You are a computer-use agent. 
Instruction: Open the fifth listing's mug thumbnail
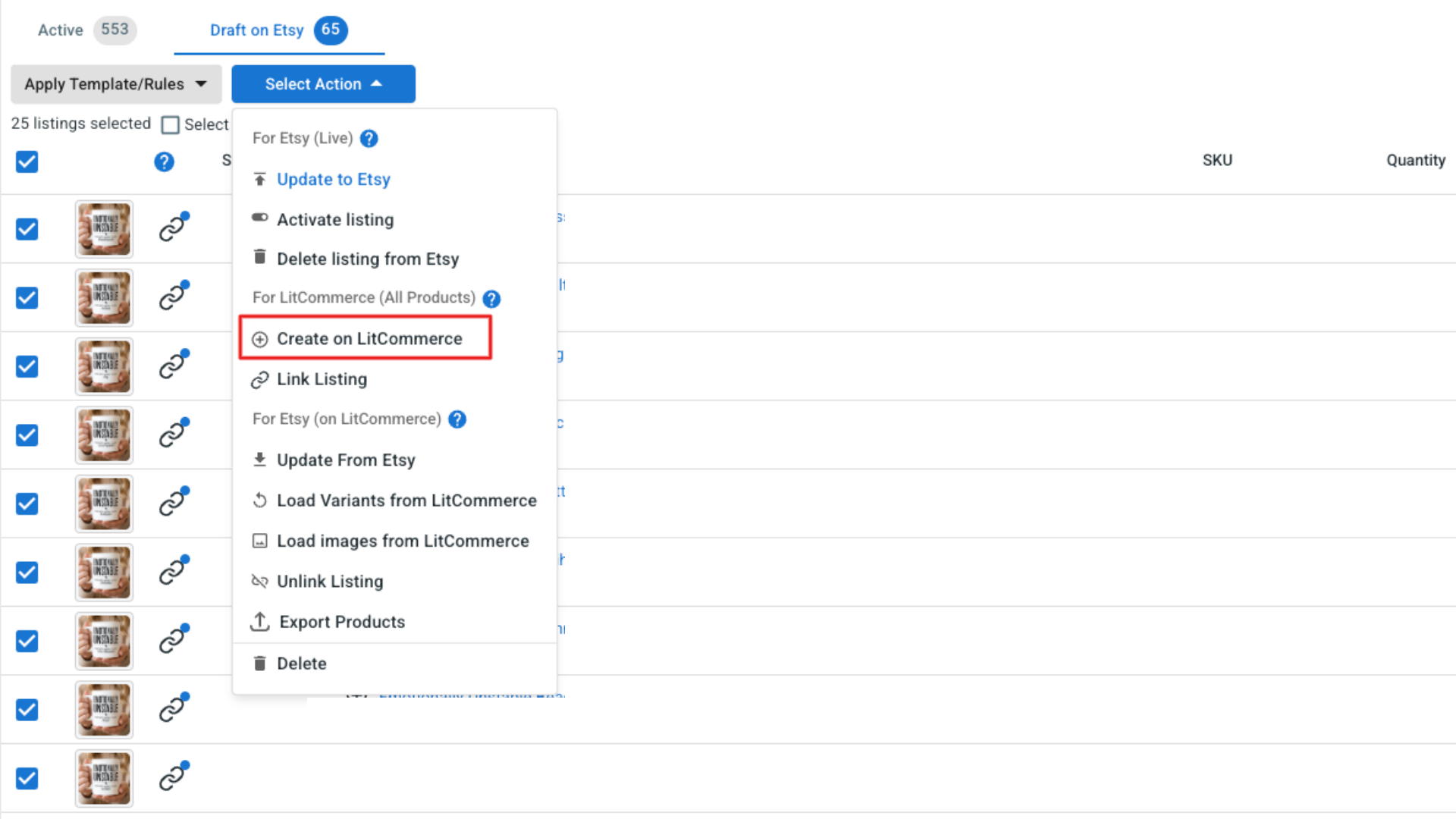(x=104, y=504)
